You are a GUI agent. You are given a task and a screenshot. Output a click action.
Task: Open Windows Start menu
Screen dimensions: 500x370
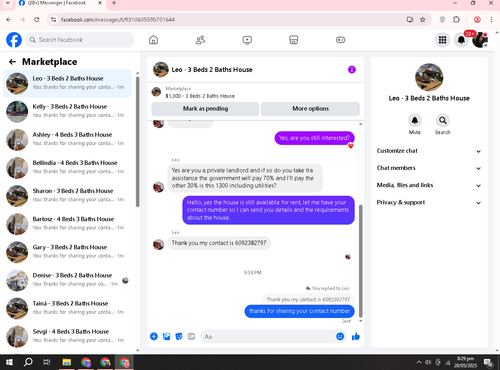click(9, 362)
